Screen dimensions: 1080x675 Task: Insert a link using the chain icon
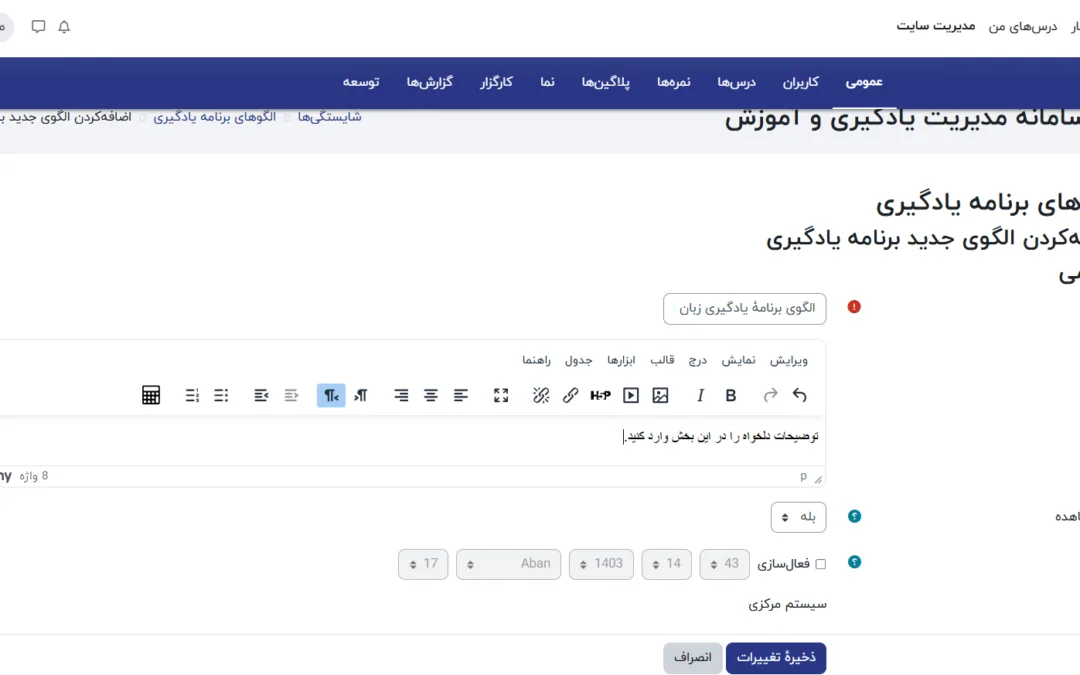(x=570, y=396)
